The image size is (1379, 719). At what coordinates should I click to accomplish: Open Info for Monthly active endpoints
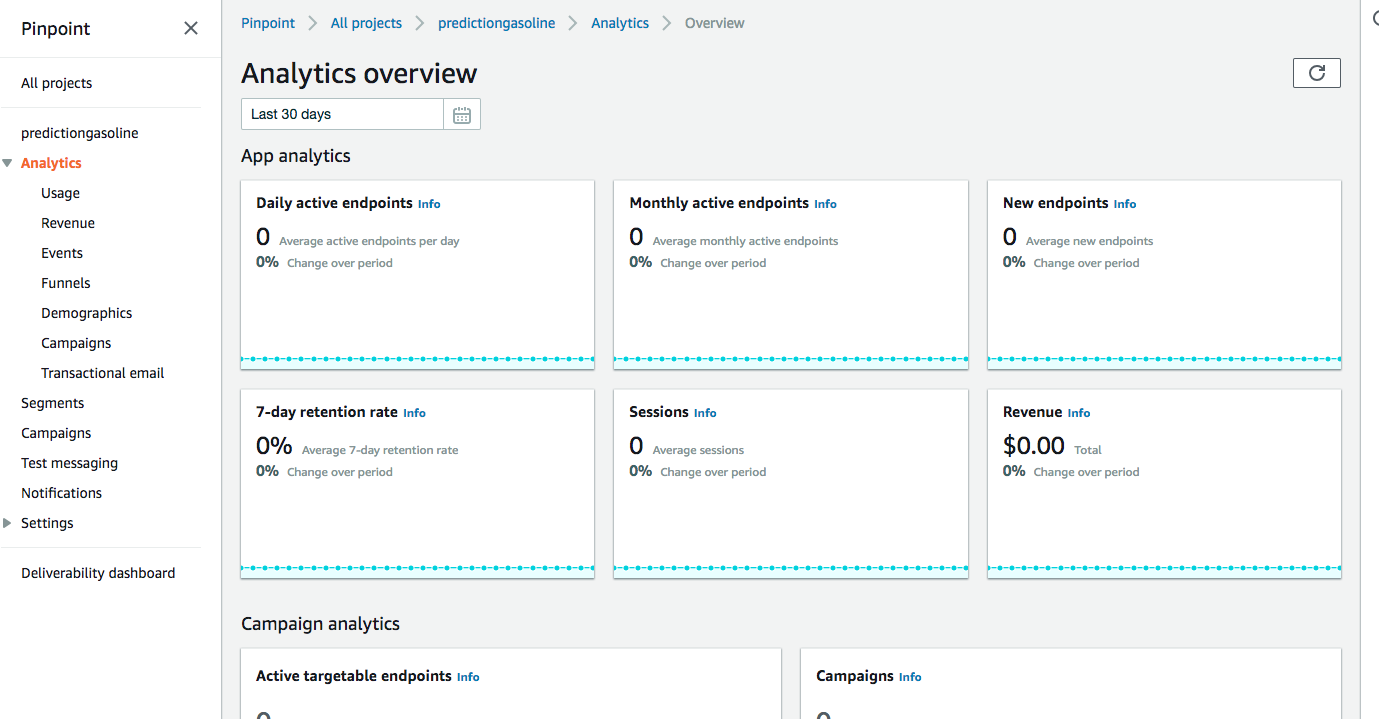click(x=825, y=204)
